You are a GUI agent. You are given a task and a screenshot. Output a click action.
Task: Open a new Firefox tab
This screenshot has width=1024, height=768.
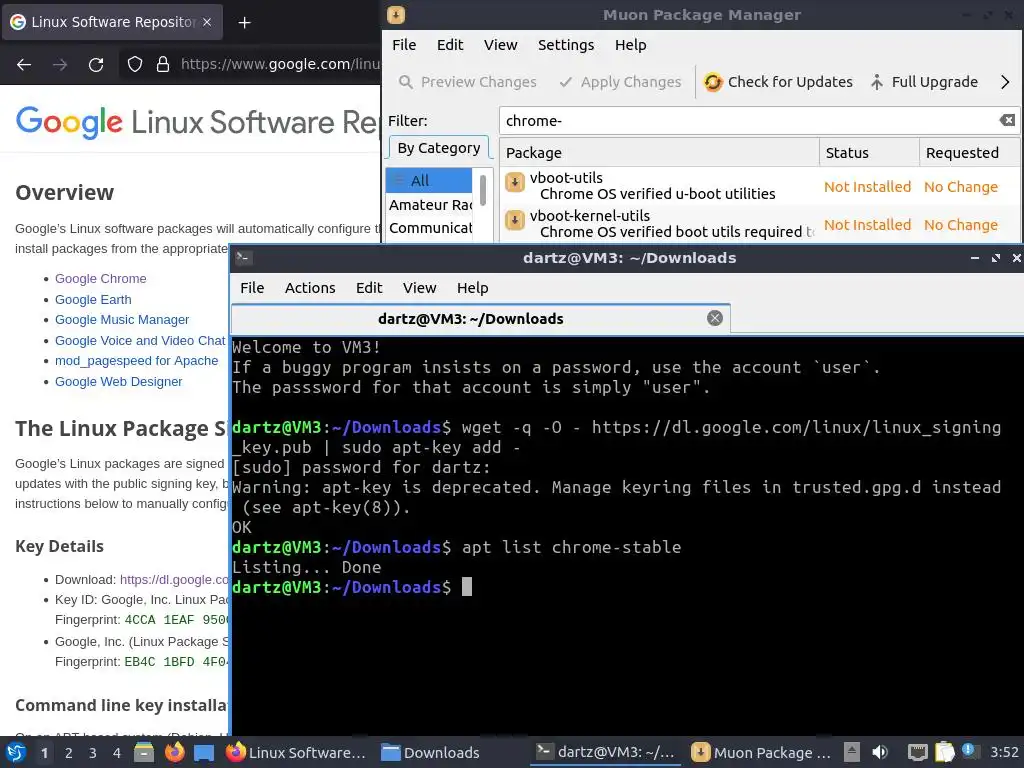[244, 22]
